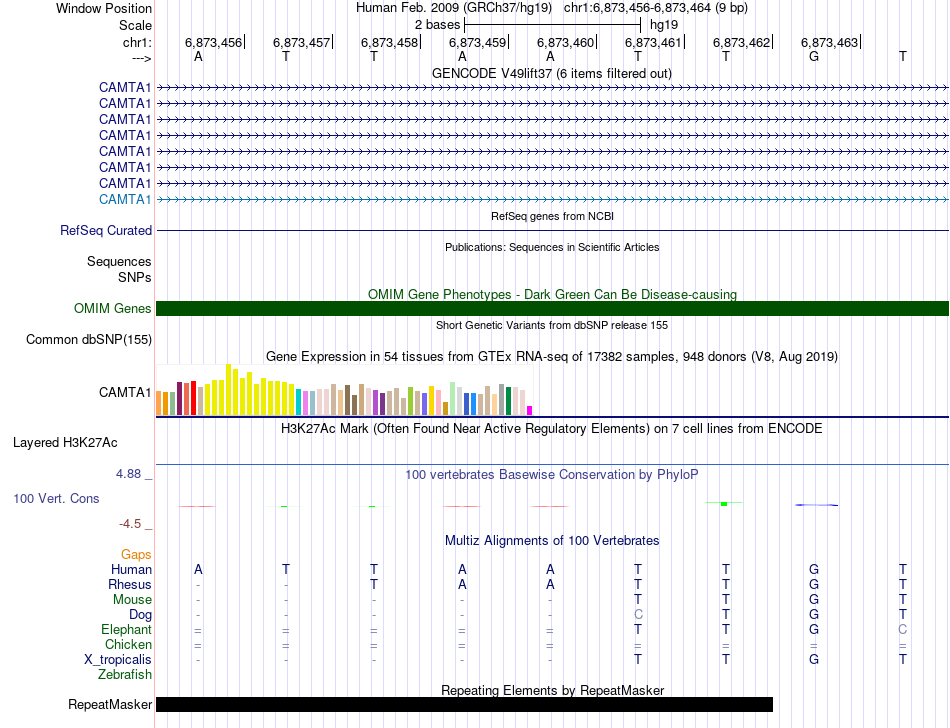Viewport: 950px width, 728px height.
Task: Click the magenta bar in the GTEx chart
Action: (529, 411)
